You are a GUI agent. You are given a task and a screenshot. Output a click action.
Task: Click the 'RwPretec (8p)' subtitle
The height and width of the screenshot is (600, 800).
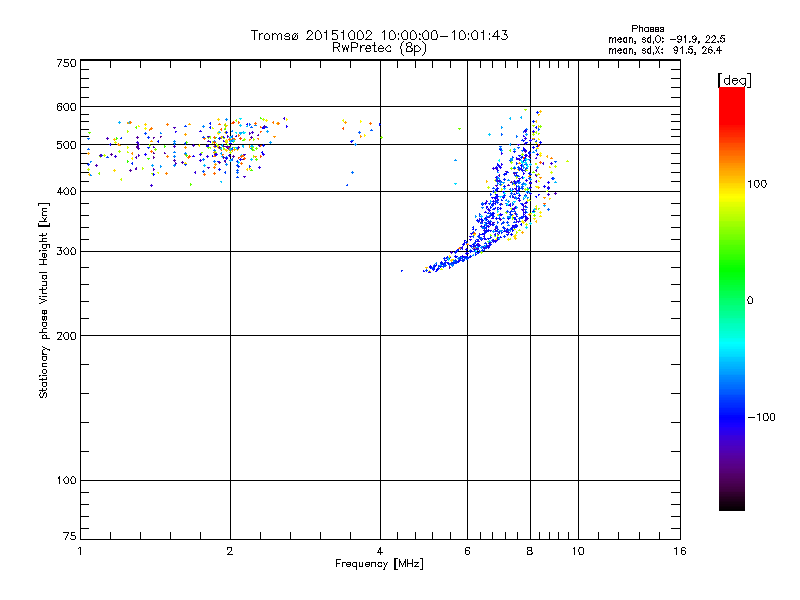[x=379, y=48]
